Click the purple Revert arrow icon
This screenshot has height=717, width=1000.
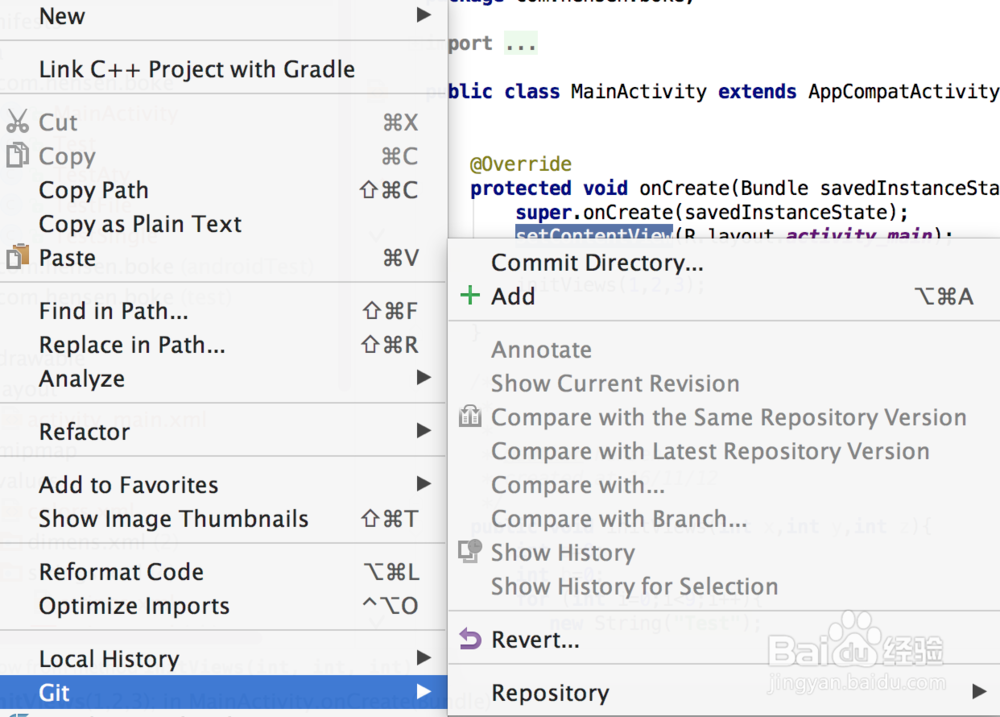[x=469, y=640]
